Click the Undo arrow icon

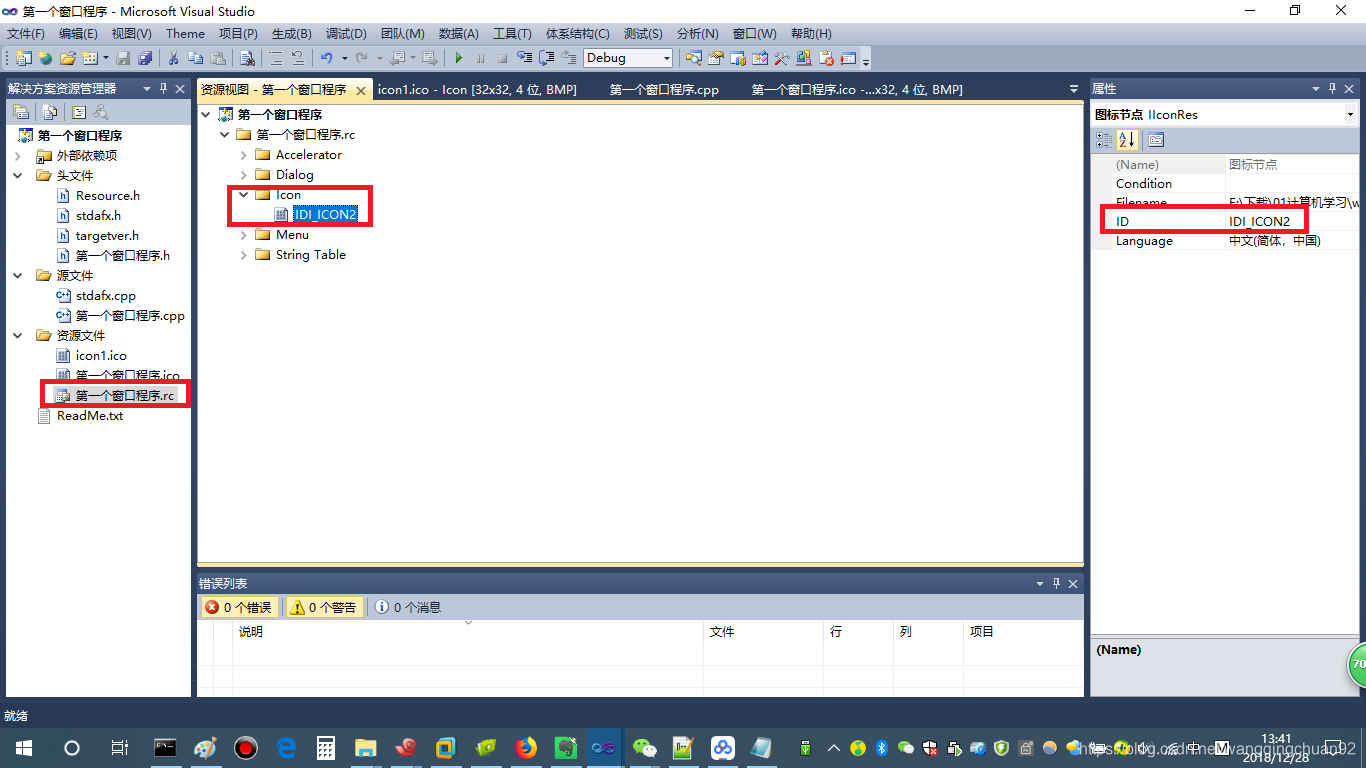(x=326, y=58)
